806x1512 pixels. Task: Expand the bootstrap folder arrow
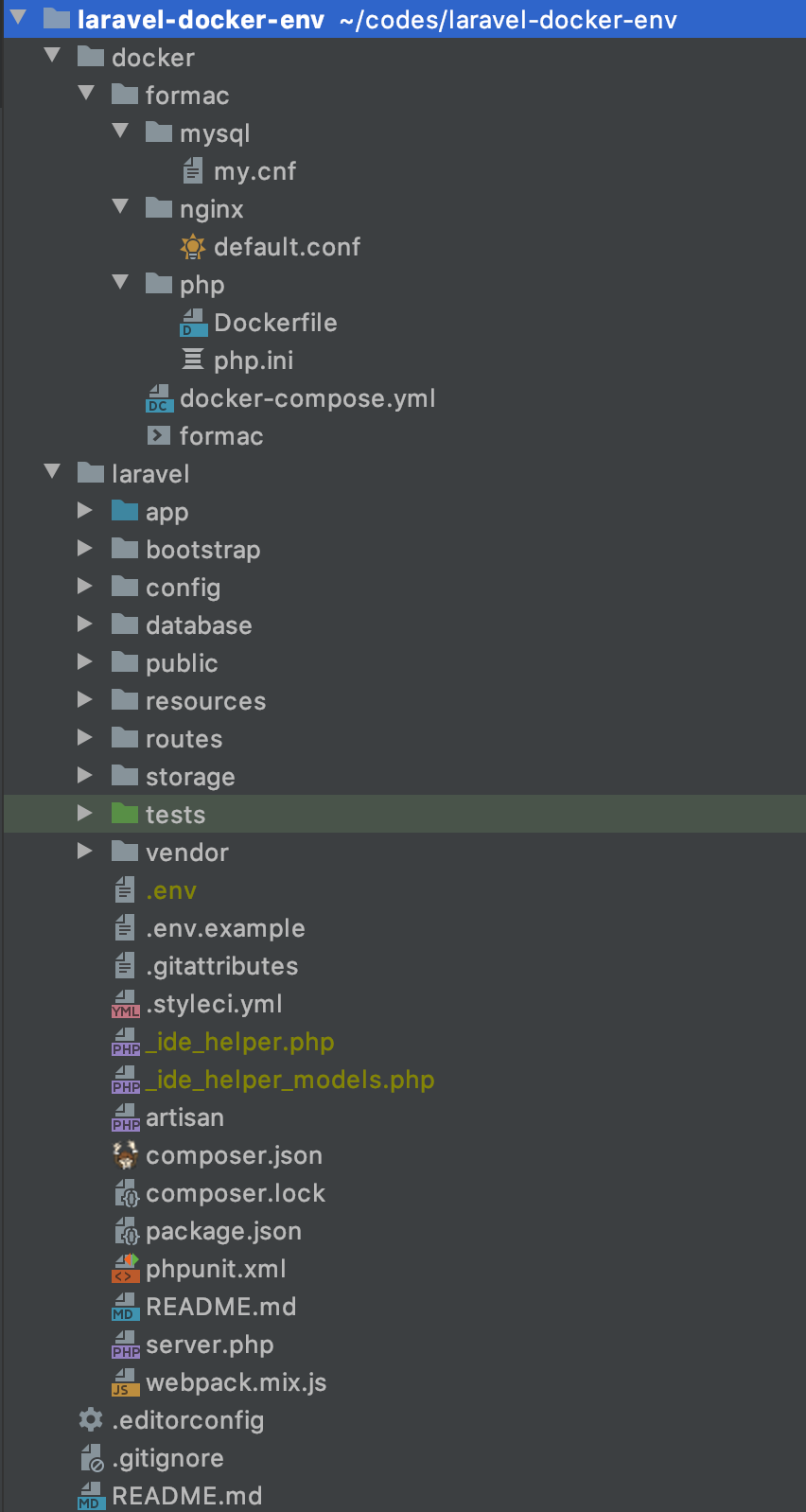pyautogui.click(x=85, y=549)
